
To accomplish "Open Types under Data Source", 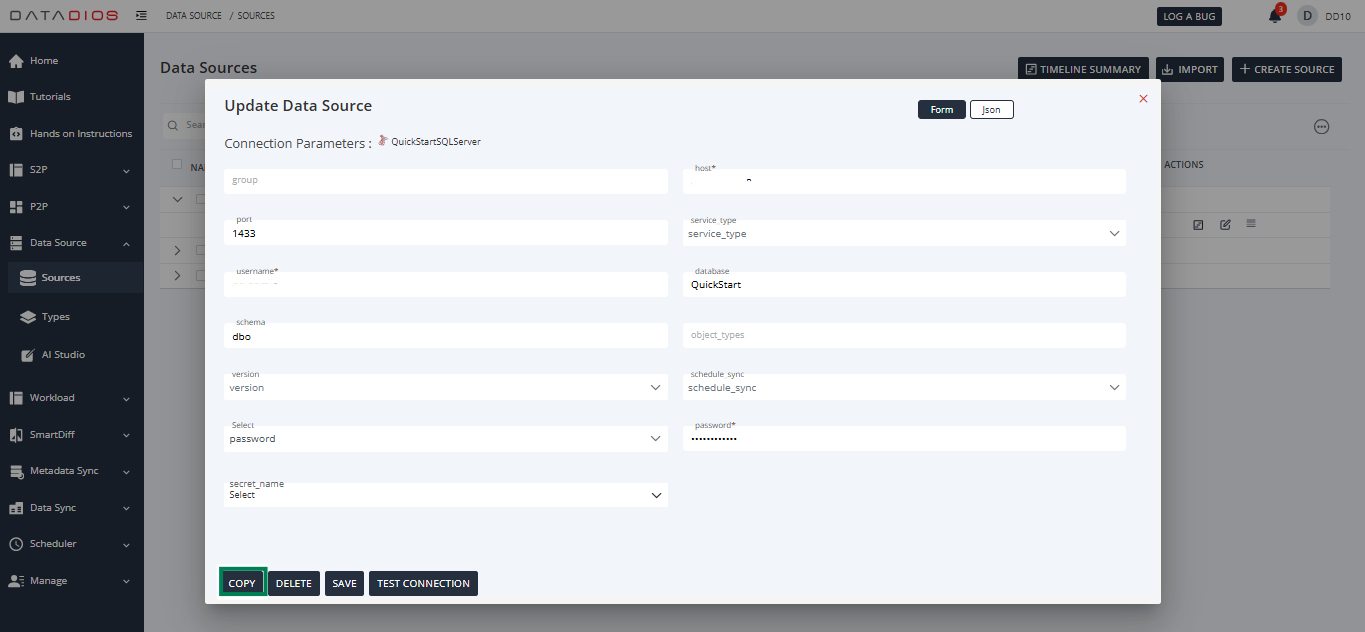I will click(x=55, y=317).
